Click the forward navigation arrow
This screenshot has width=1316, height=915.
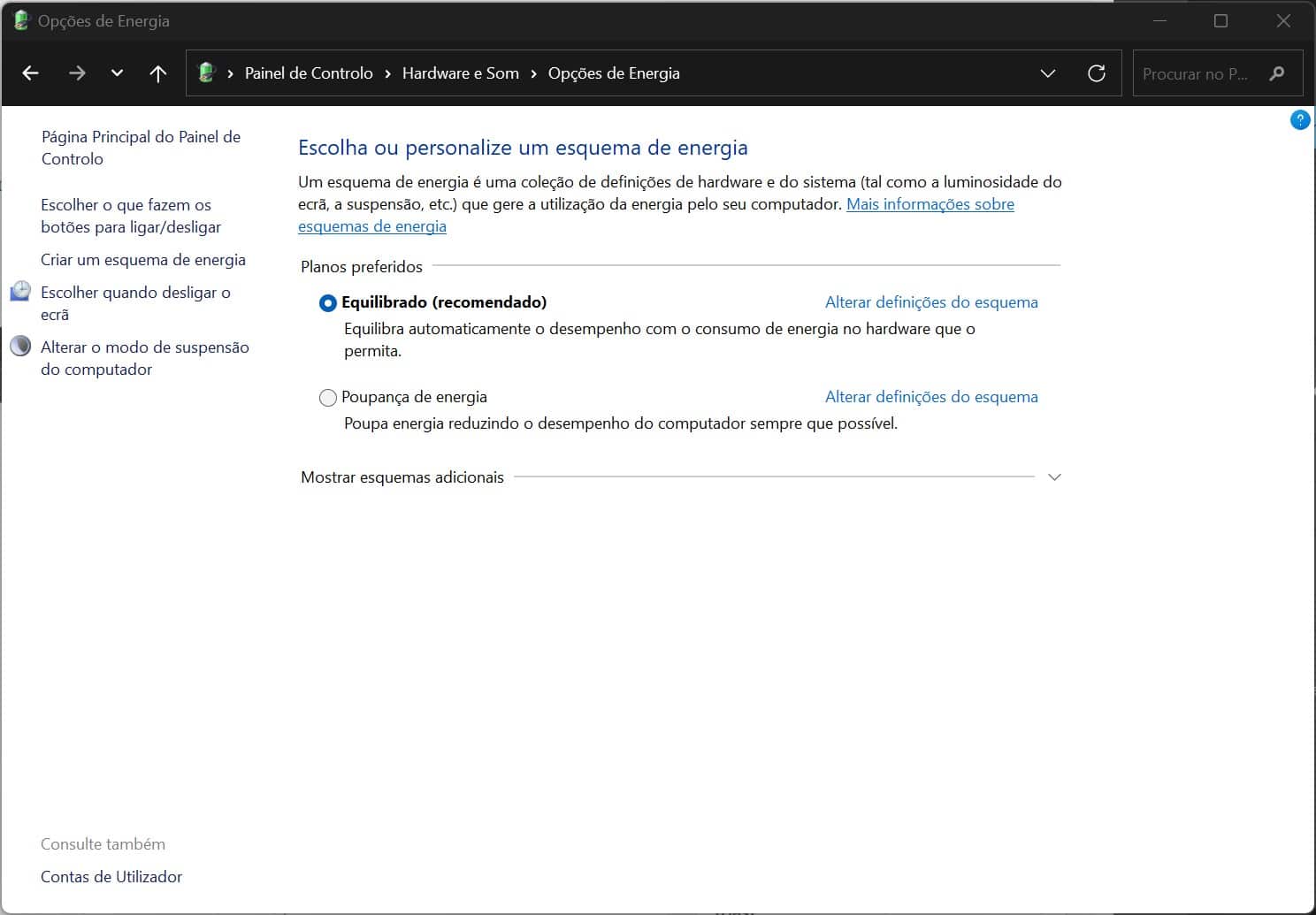[x=77, y=73]
